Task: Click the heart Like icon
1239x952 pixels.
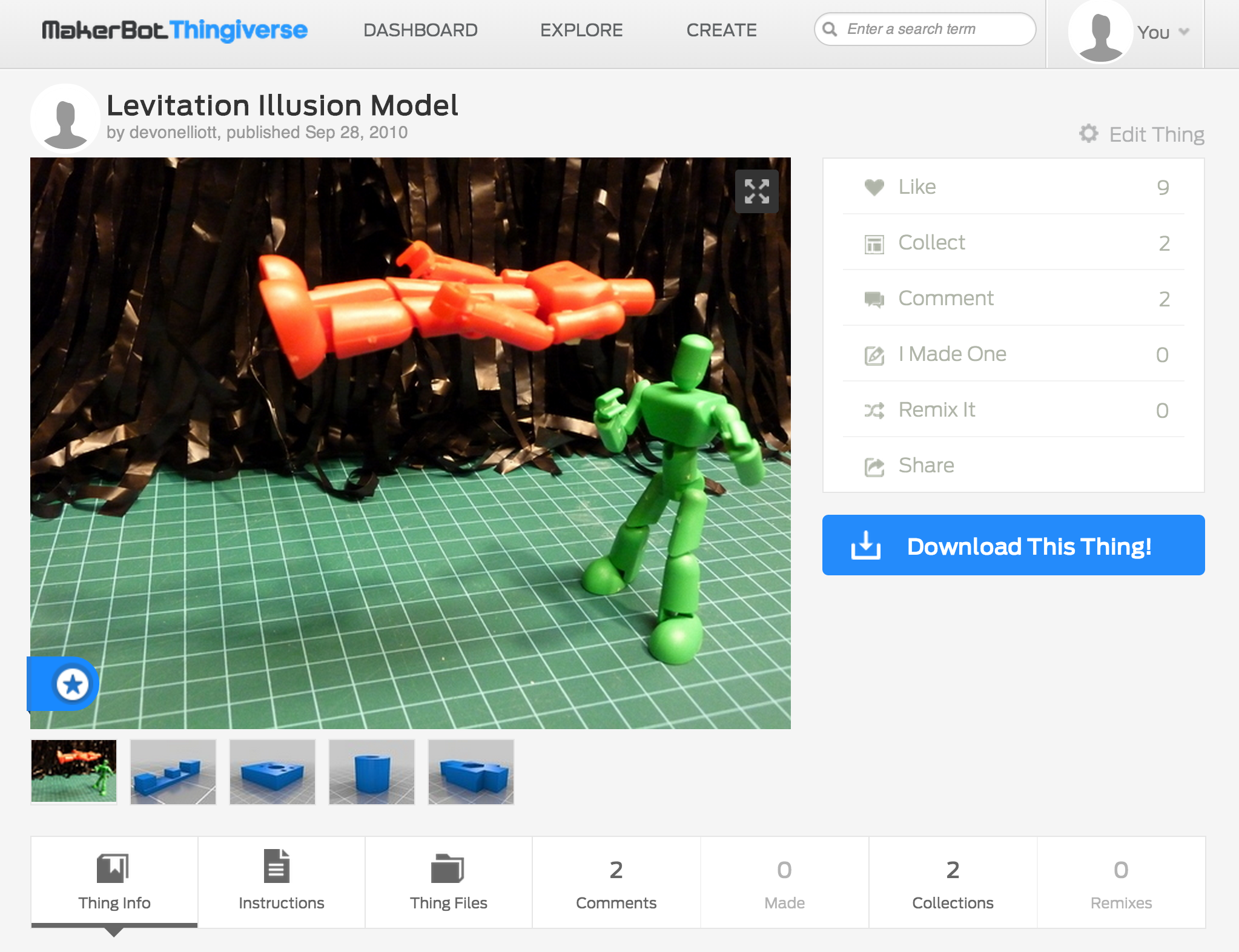Action: [874, 187]
